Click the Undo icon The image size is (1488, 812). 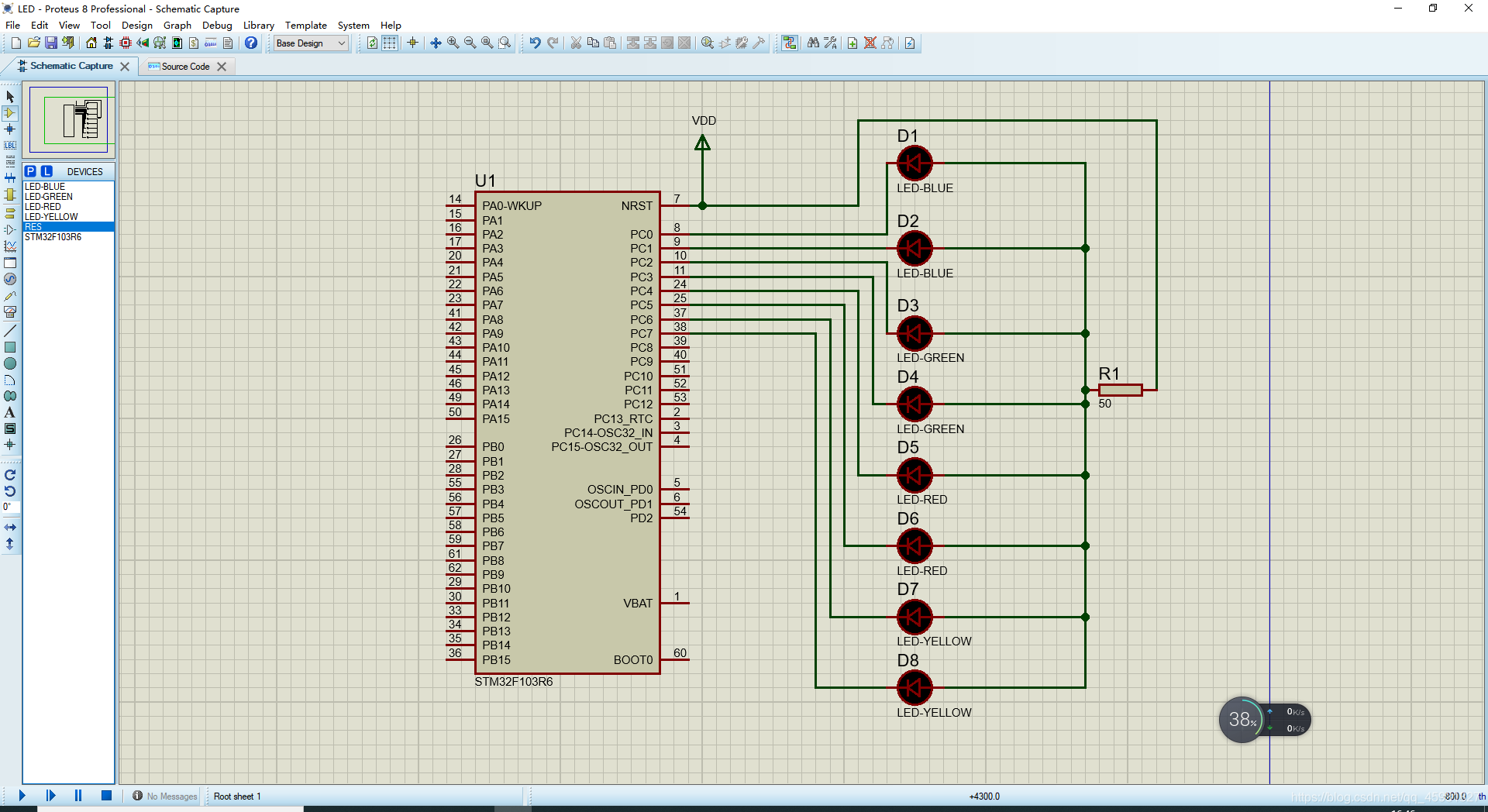click(x=535, y=43)
